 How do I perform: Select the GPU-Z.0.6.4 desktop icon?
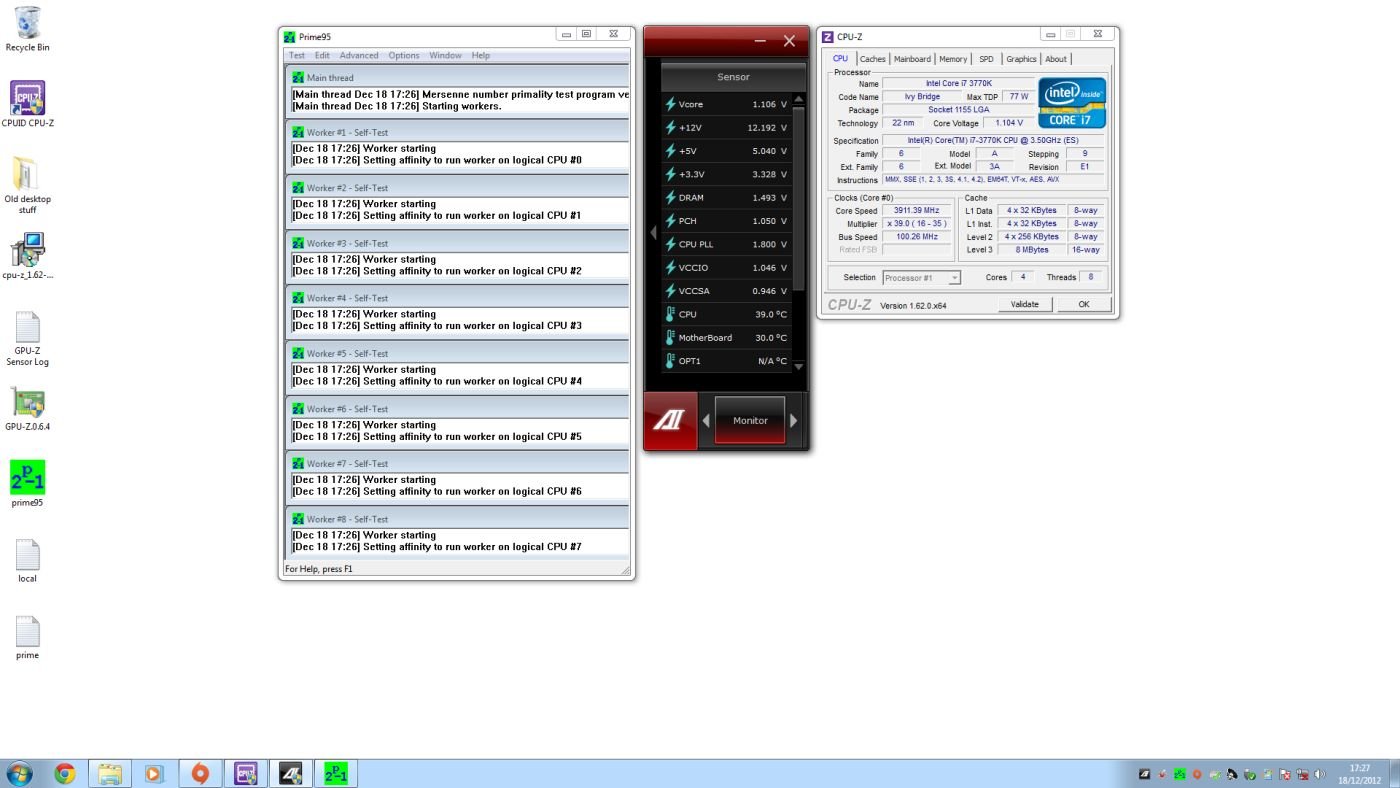pyautogui.click(x=27, y=409)
